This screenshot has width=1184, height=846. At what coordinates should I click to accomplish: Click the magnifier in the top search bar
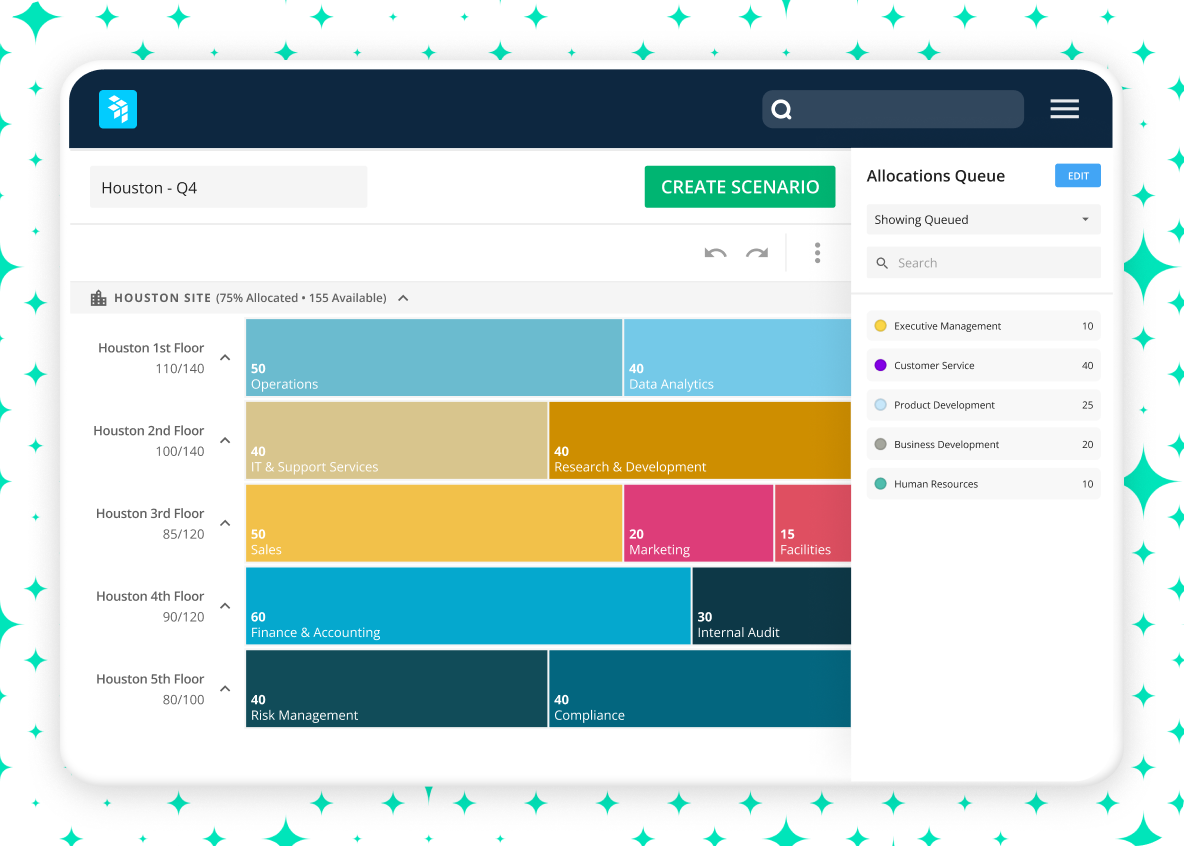pyautogui.click(x=781, y=109)
